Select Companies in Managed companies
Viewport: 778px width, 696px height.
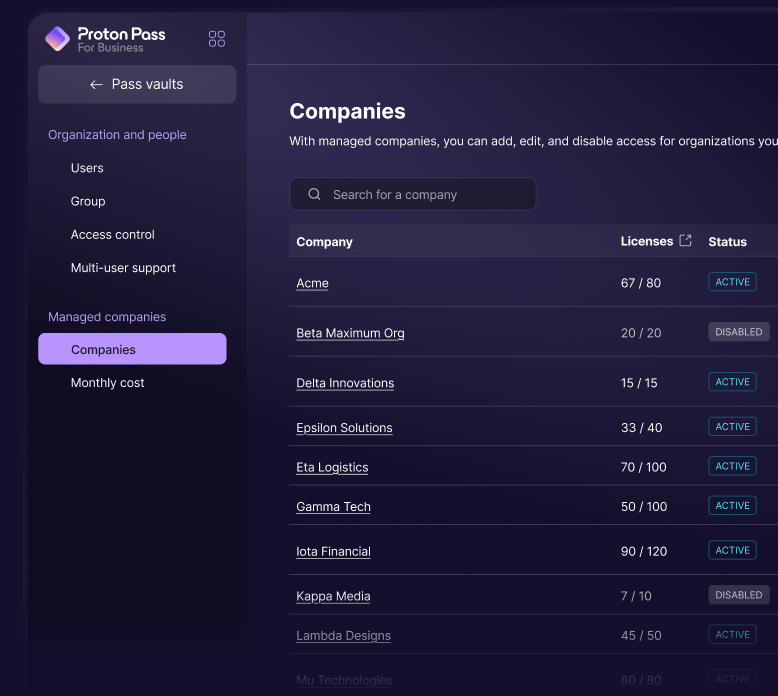click(132, 349)
